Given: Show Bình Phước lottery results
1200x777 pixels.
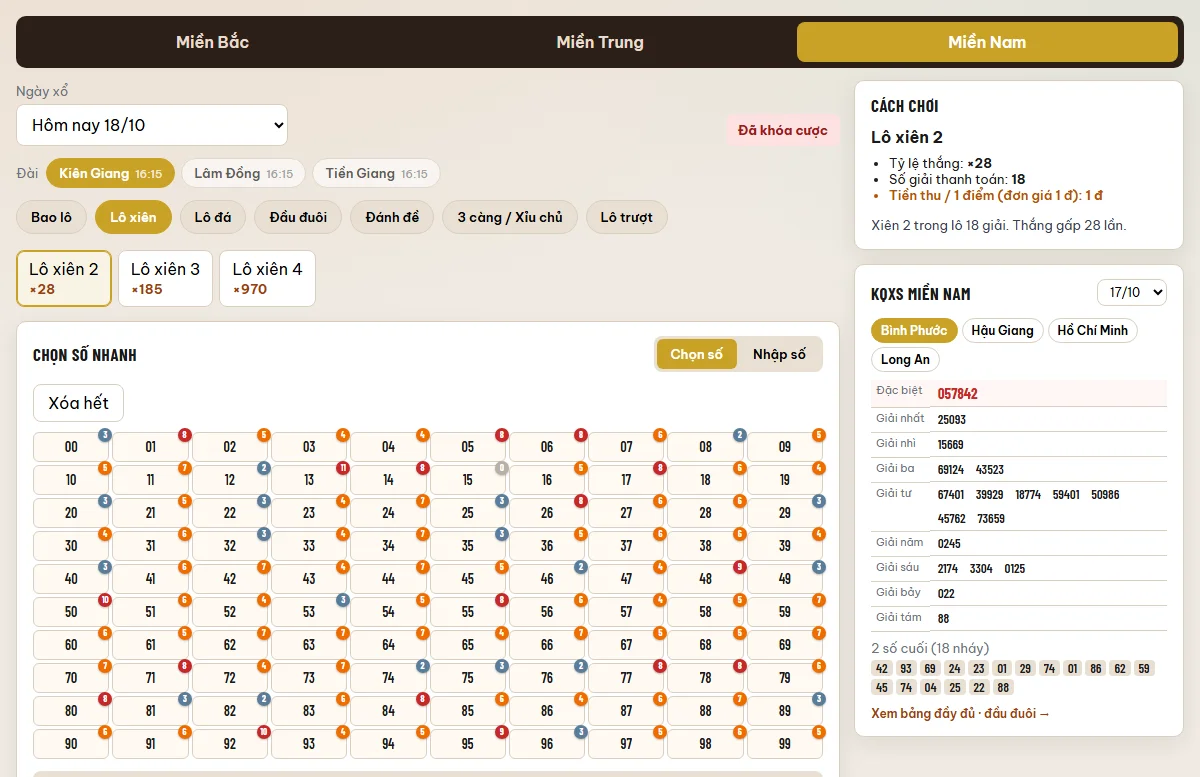Looking at the screenshot, I should pos(914,330).
